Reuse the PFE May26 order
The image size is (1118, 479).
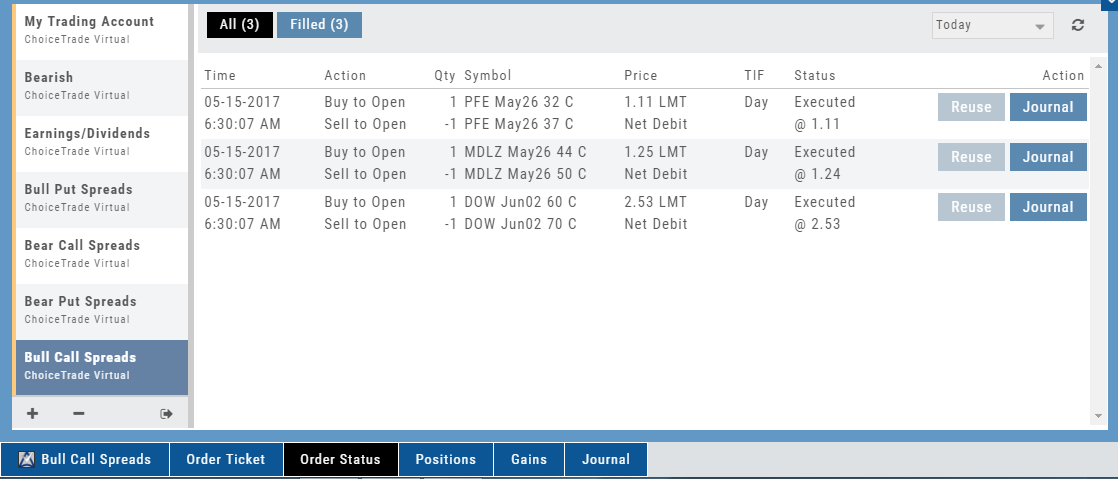coord(970,107)
